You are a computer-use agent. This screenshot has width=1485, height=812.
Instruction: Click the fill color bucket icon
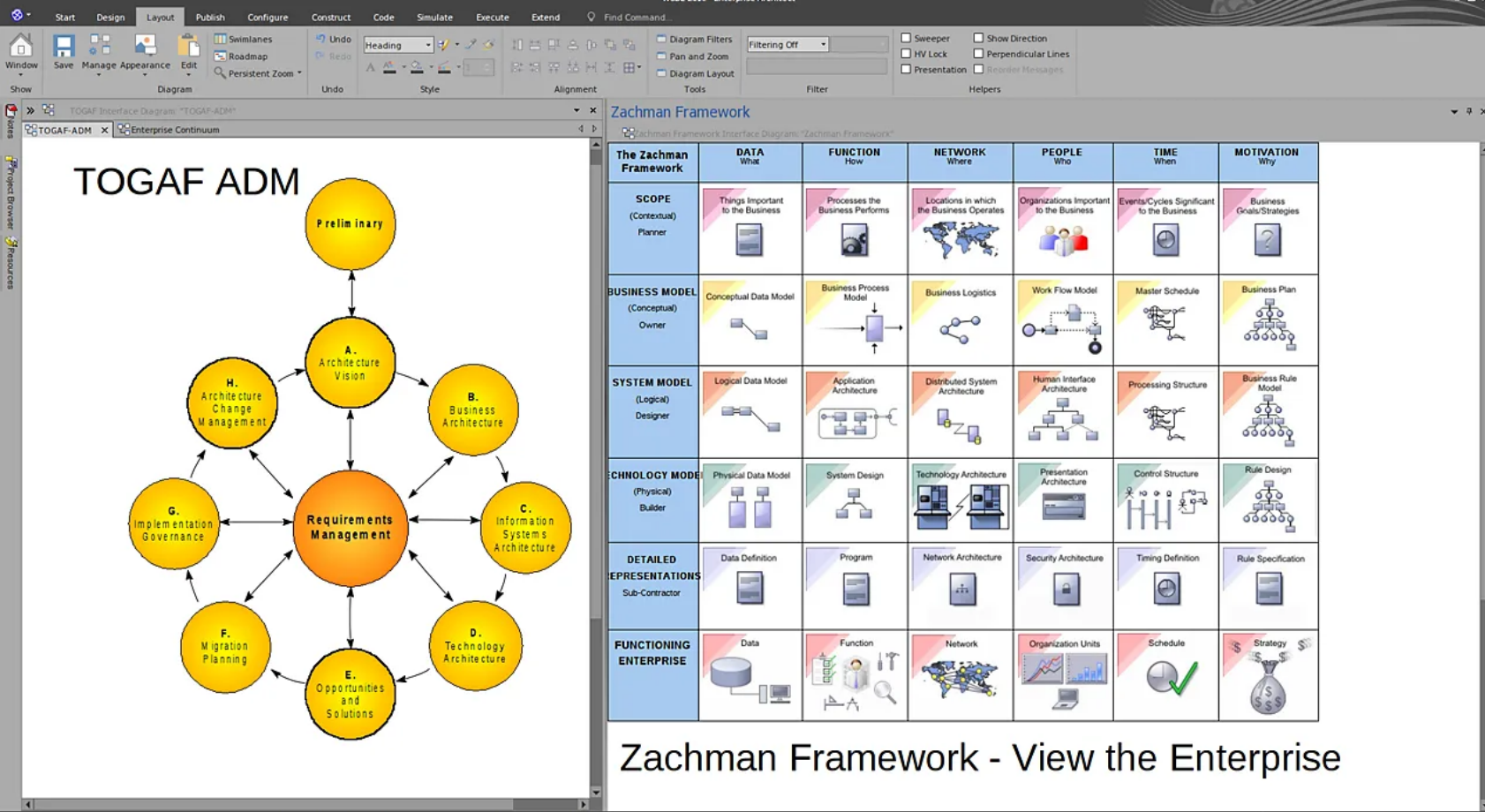click(x=417, y=67)
